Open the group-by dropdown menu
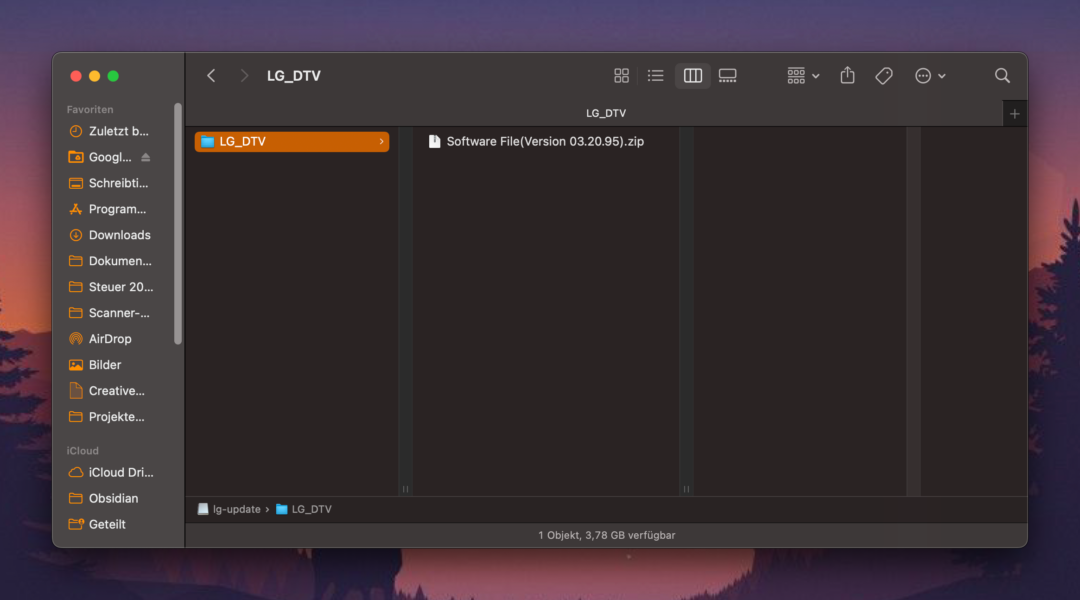This screenshot has width=1080, height=600. pyautogui.click(x=803, y=76)
